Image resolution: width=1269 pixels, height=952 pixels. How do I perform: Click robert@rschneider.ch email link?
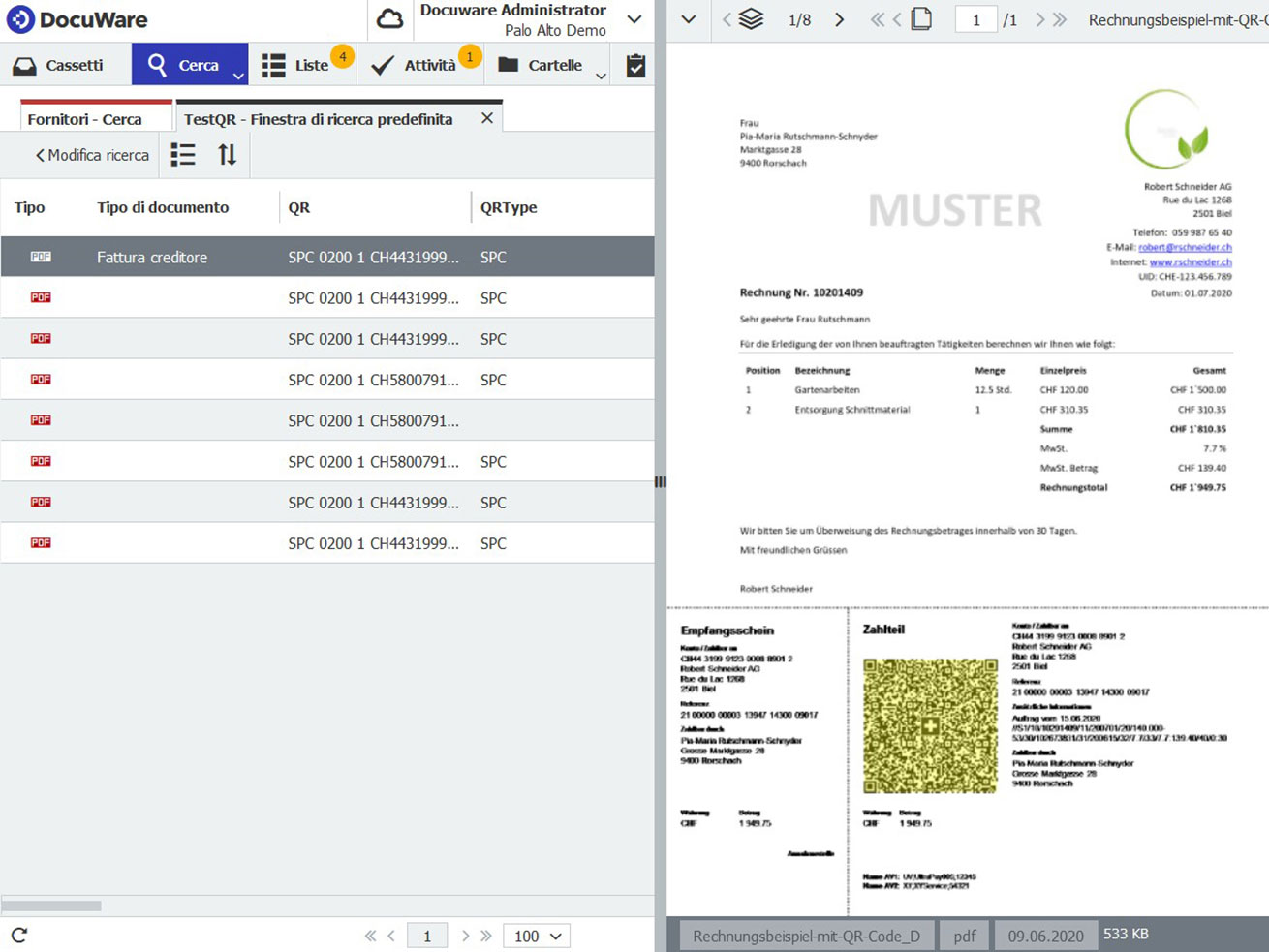click(x=1185, y=247)
